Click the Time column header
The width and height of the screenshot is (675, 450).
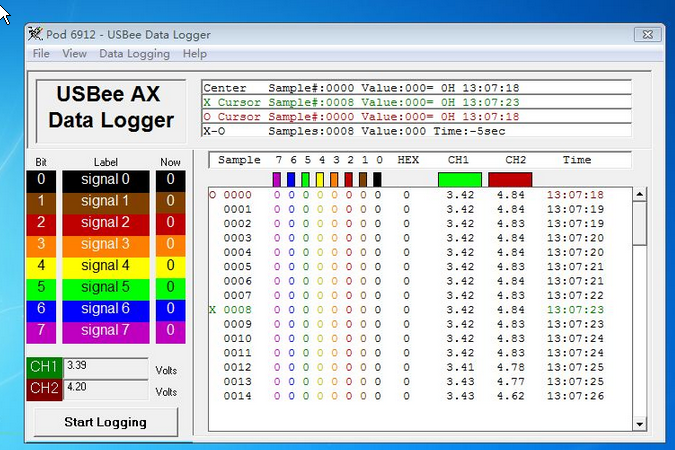pos(577,160)
